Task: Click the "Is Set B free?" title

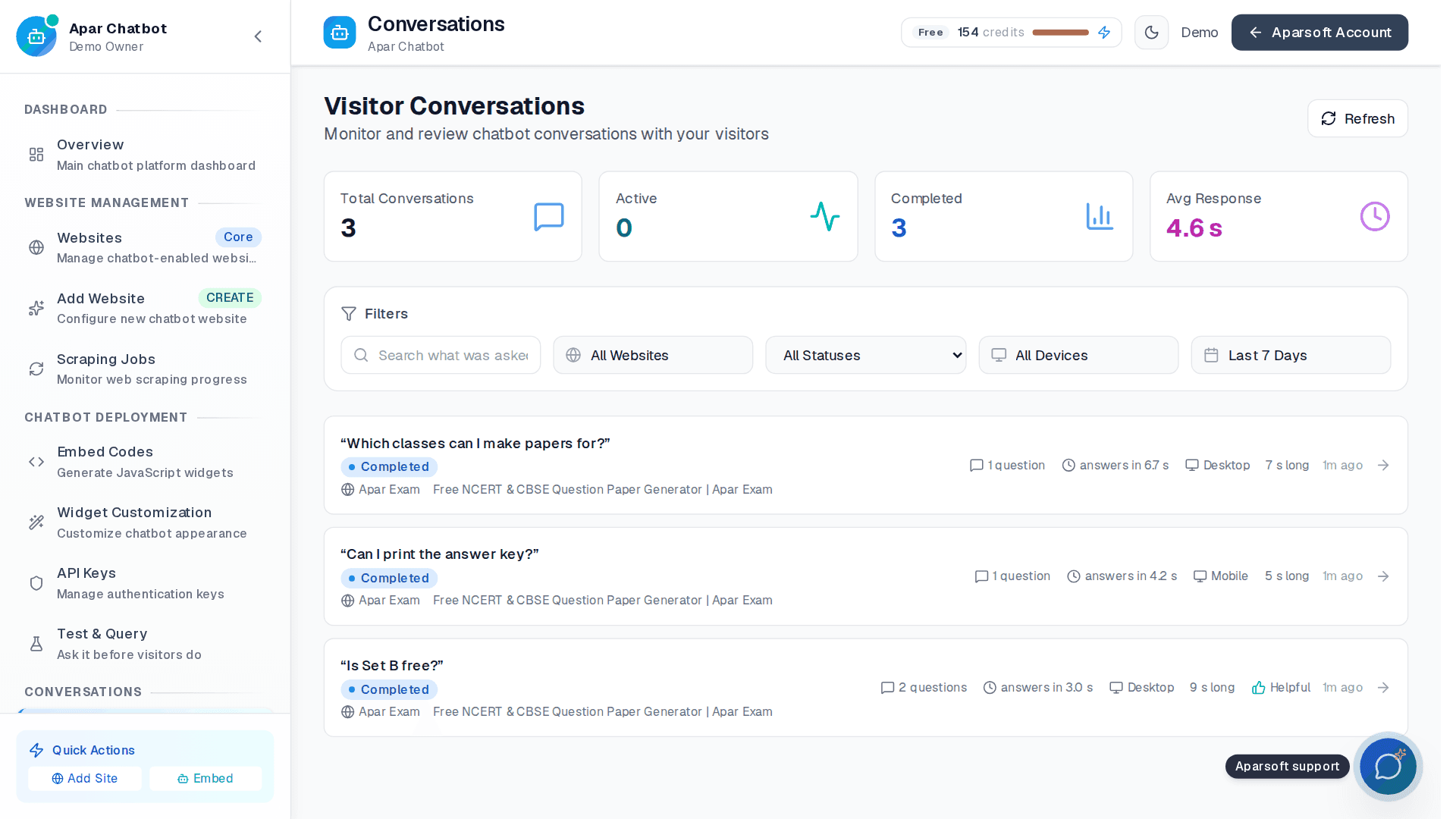Action: pyautogui.click(x=392, y=666)
